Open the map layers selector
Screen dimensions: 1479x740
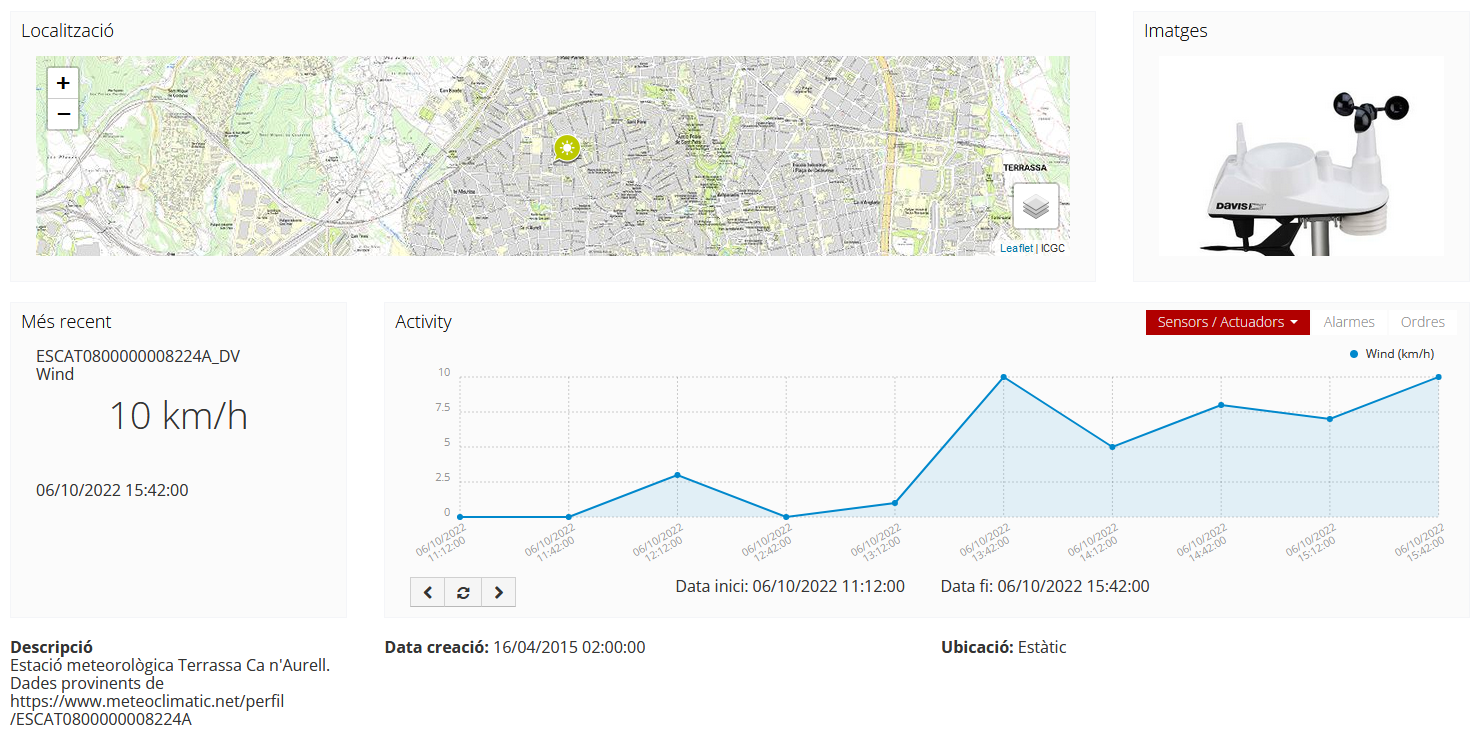(x=1036, y=207)
